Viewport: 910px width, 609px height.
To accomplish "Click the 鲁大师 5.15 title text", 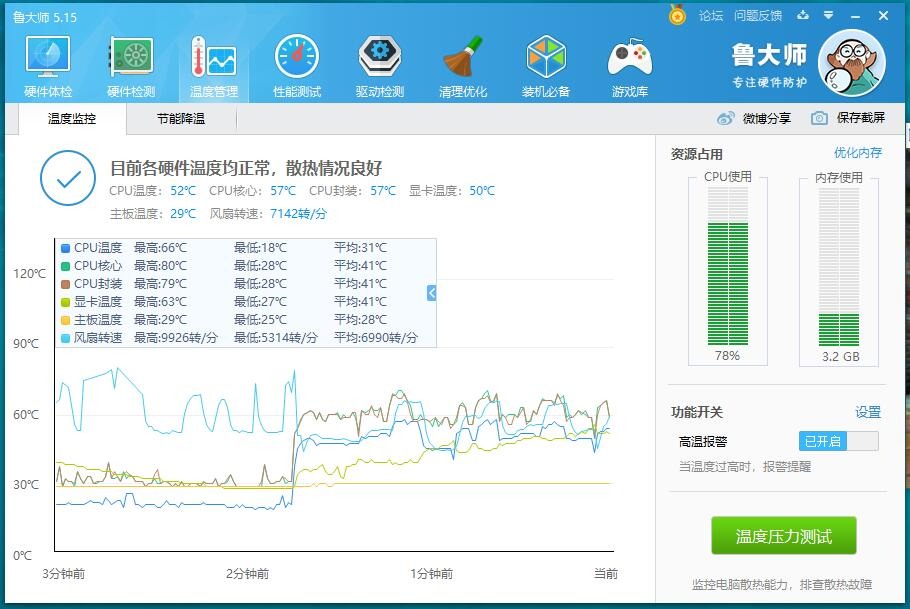I will click(x=45, y=17).
